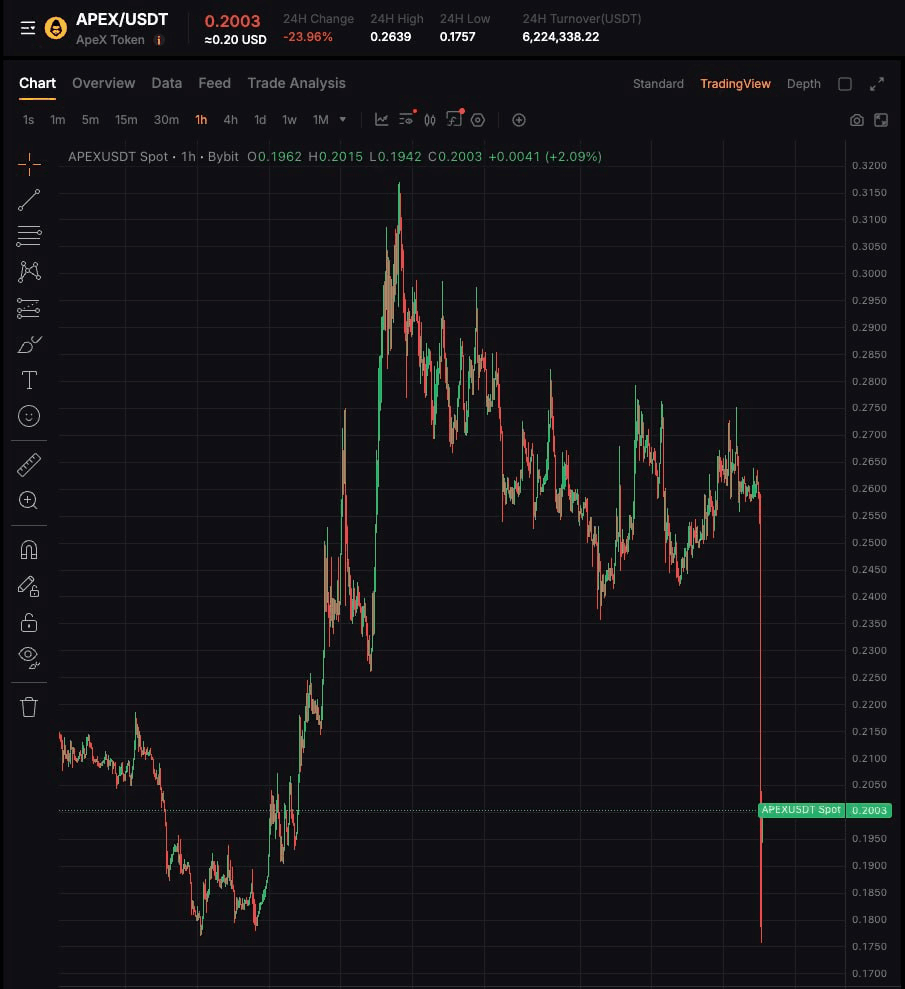Open the Fibonacci retracement tool
The height and width of the screenshot is (989, 905).
[29, 236]
